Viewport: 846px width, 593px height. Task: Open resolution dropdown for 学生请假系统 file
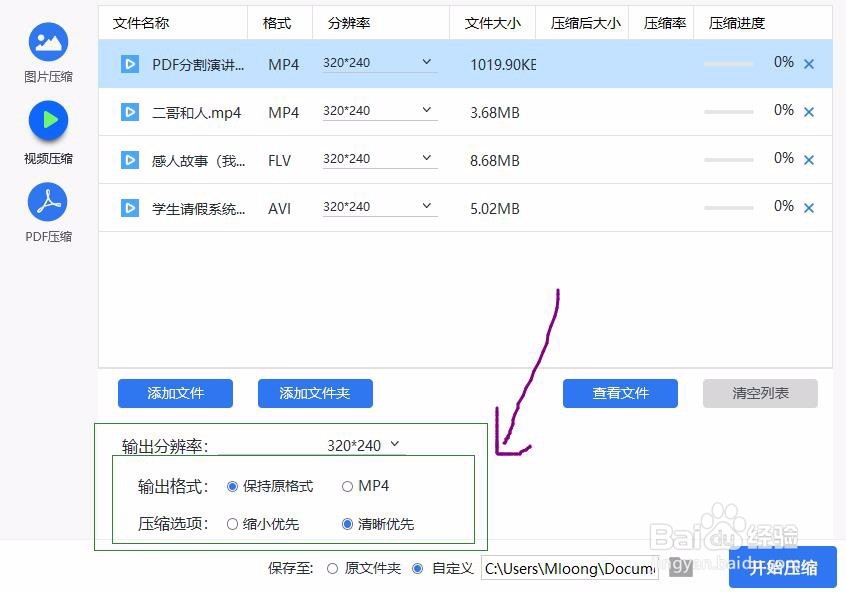click(378, 206)
